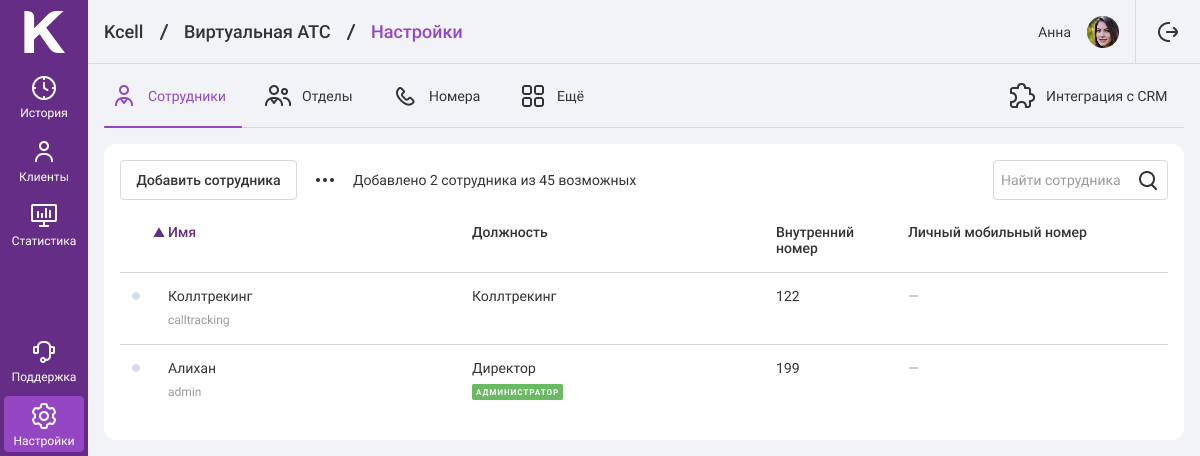This screenshot has width=1200, height=456.
Task: Open the Алихан employee row
Action: coord(644,380)
